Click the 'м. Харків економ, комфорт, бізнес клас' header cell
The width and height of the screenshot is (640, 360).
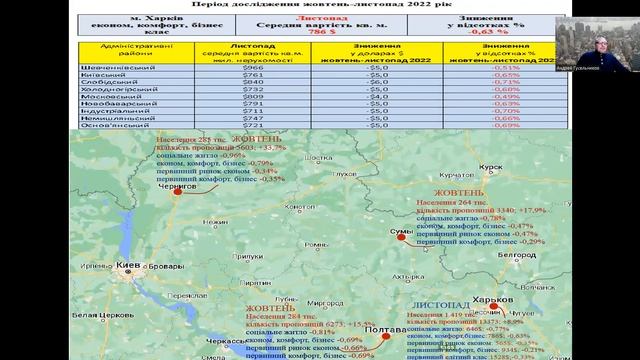coord(157,25)
